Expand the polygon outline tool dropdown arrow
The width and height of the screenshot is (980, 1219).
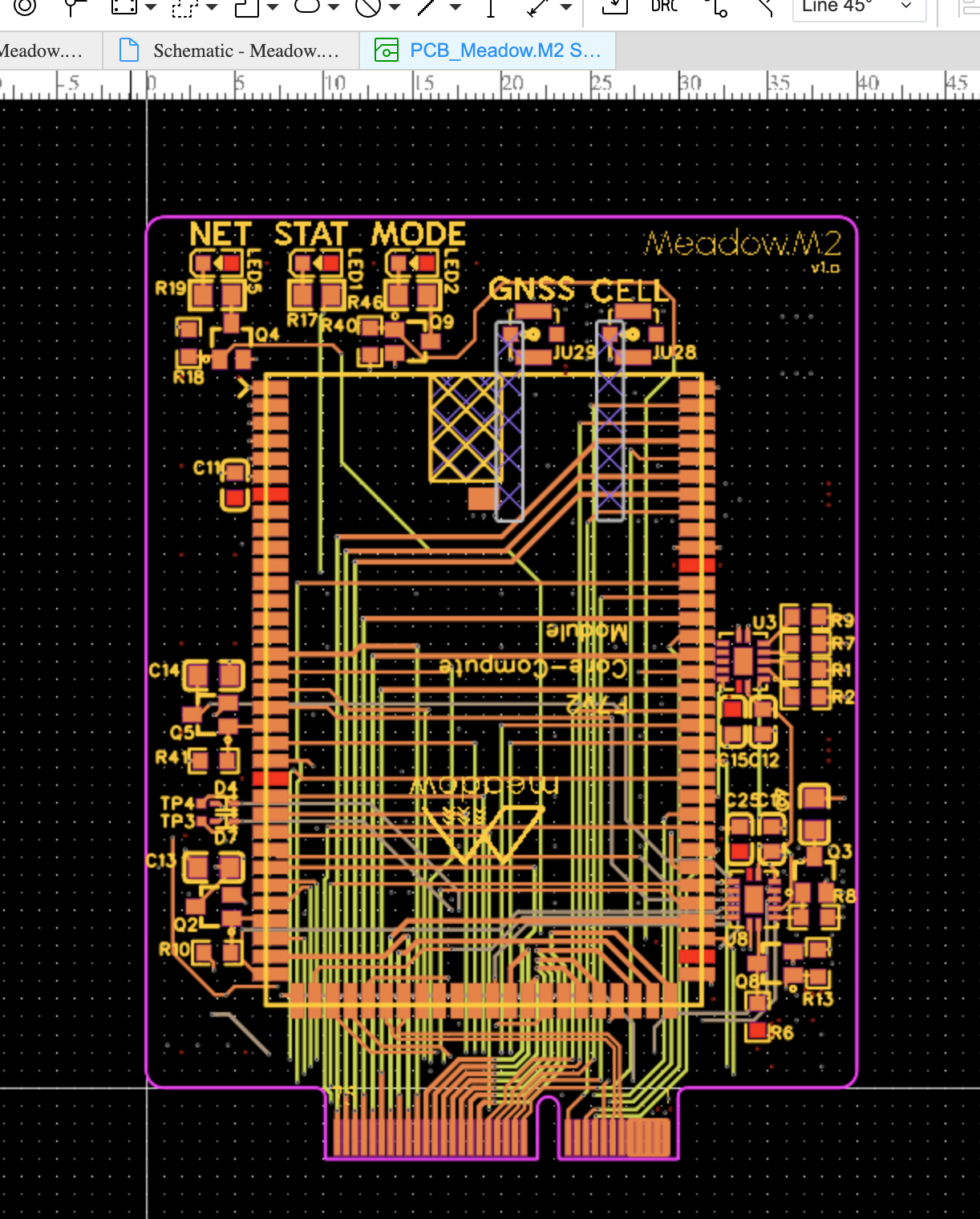(273, 7)
